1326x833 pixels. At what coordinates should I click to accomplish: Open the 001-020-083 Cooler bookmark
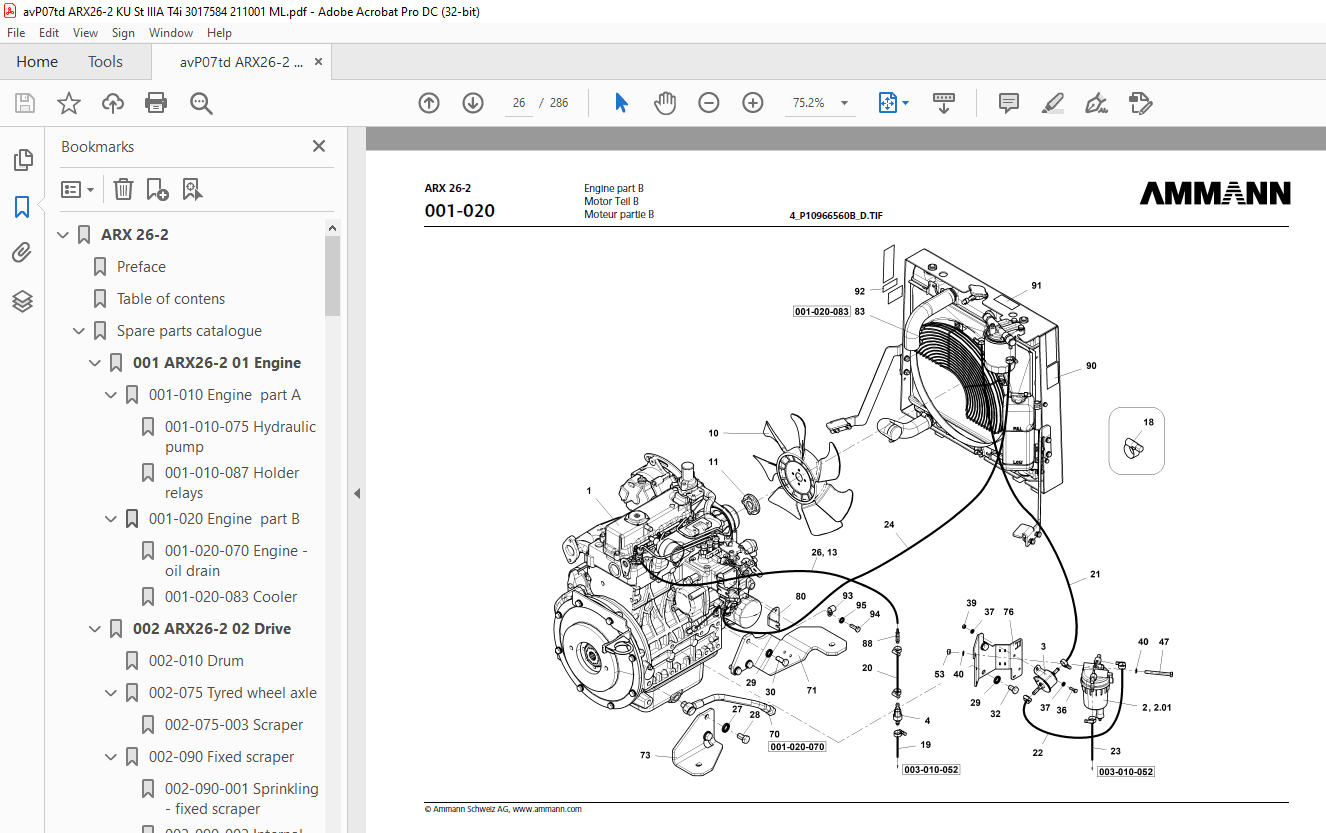[x=231, y=597]
